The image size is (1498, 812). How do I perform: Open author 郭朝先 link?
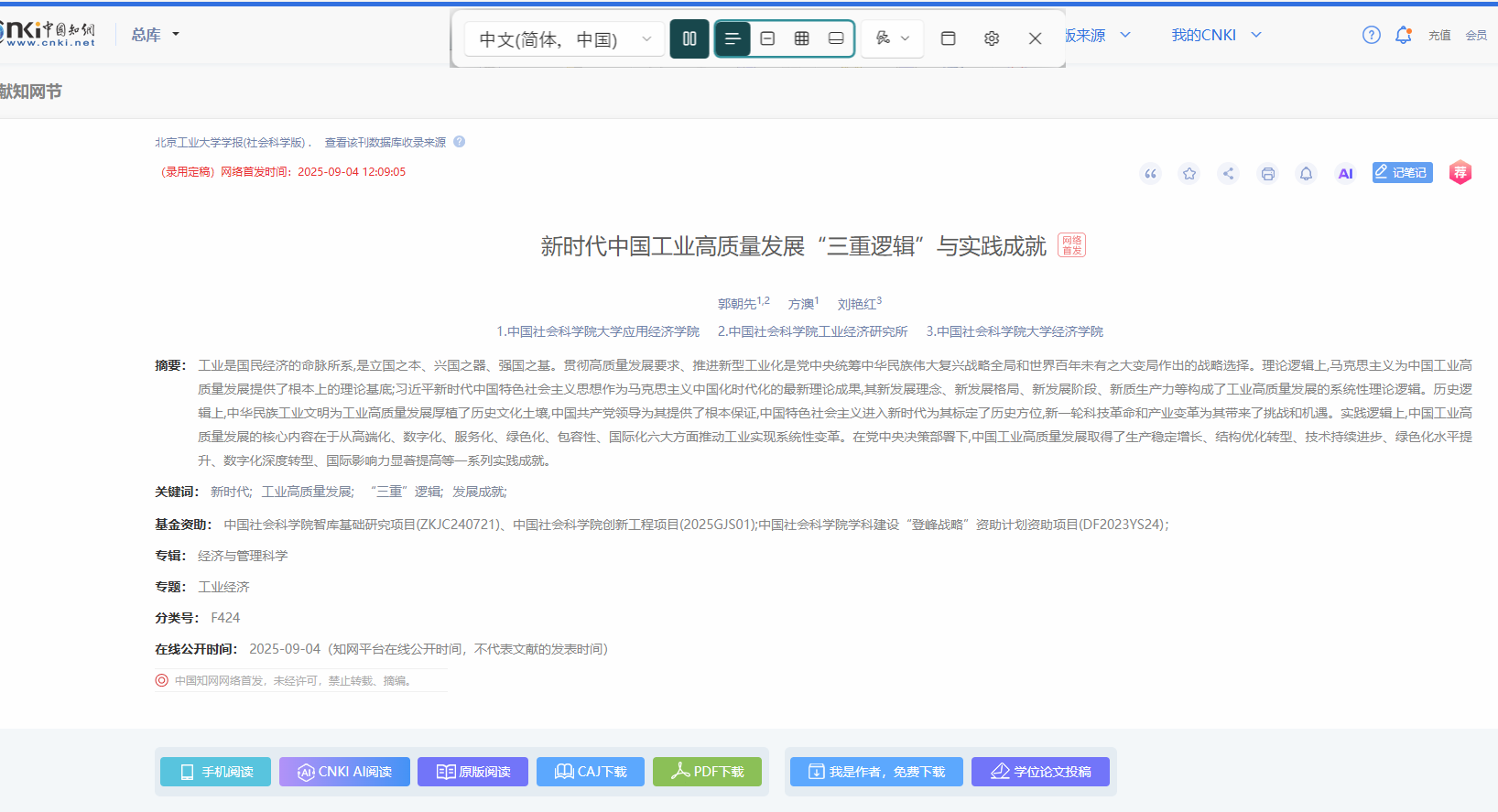click(736, 304)
